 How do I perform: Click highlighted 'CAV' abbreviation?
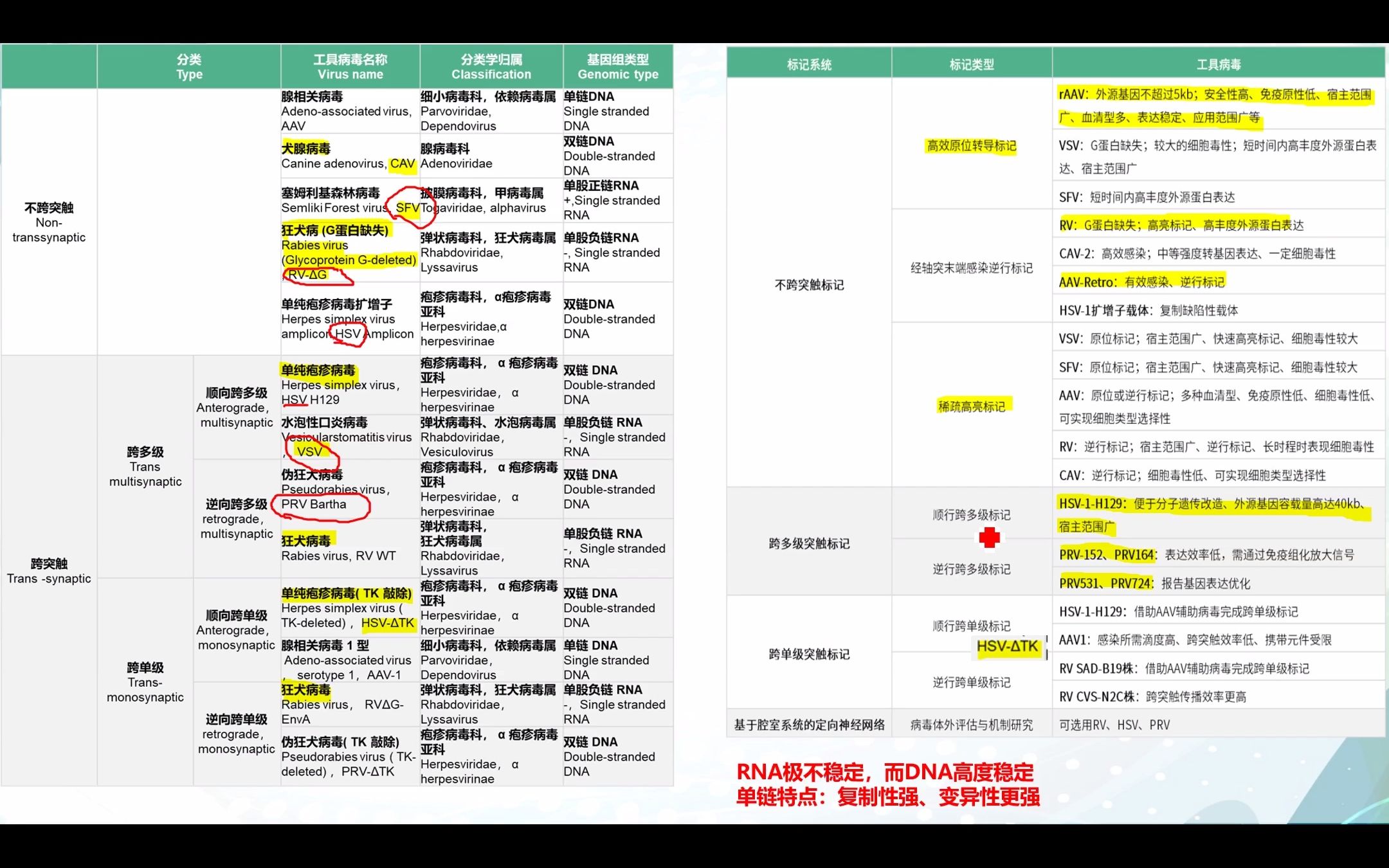pos(403,163)
